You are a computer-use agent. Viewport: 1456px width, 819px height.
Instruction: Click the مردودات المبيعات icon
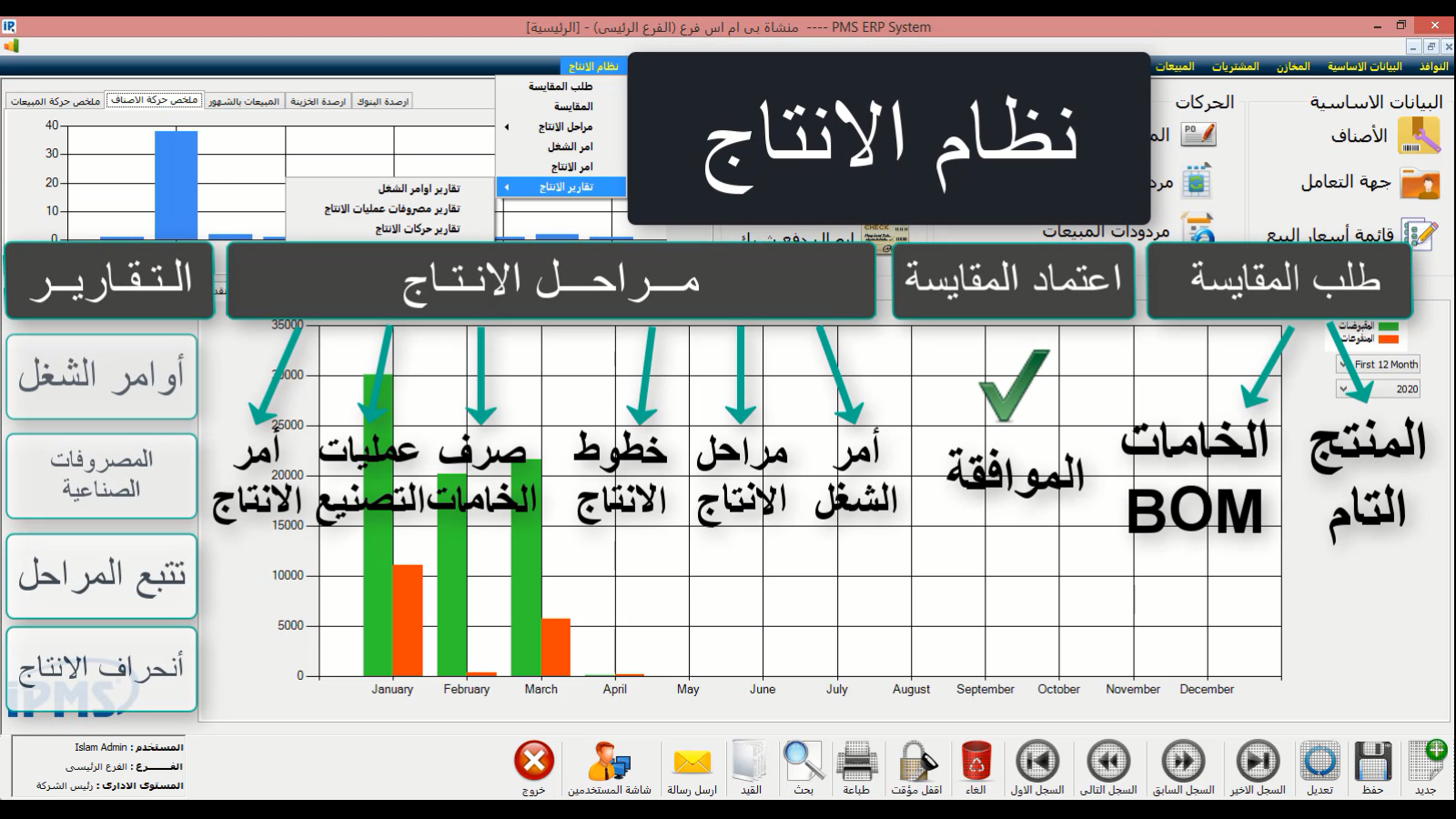pos(1198,227)
